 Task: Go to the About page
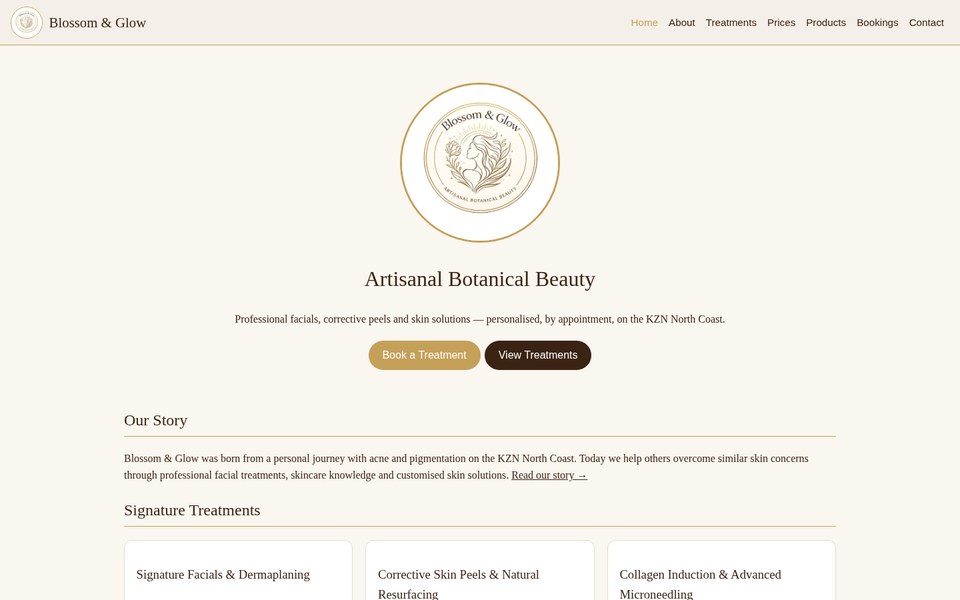681,23
